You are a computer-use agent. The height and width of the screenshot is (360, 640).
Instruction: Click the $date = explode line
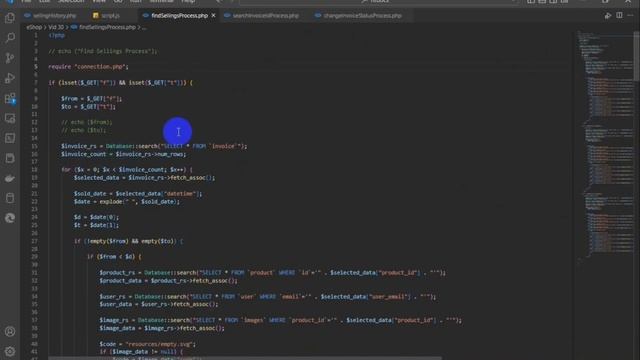click(127, 202)
